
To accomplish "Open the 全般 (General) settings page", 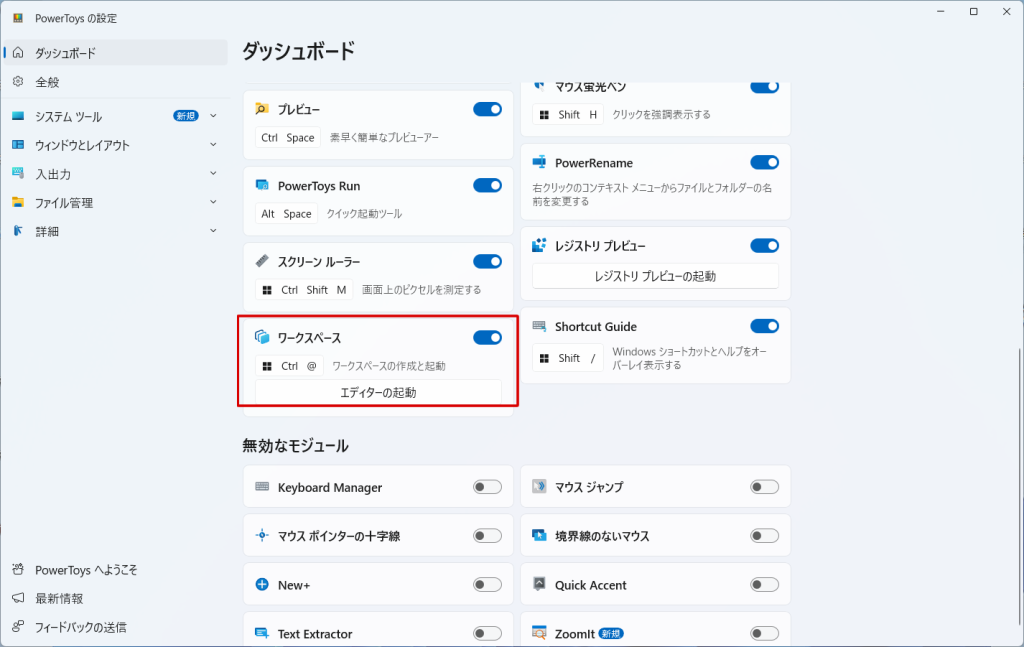I will (48, 82).
